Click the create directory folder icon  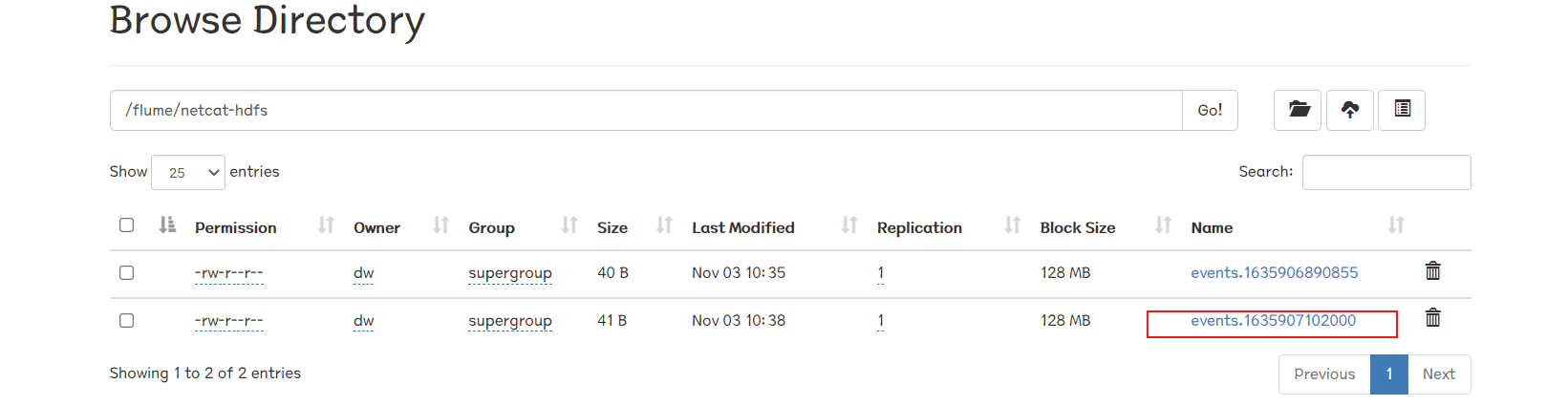pyautogui.click(x=1298, y=110)
